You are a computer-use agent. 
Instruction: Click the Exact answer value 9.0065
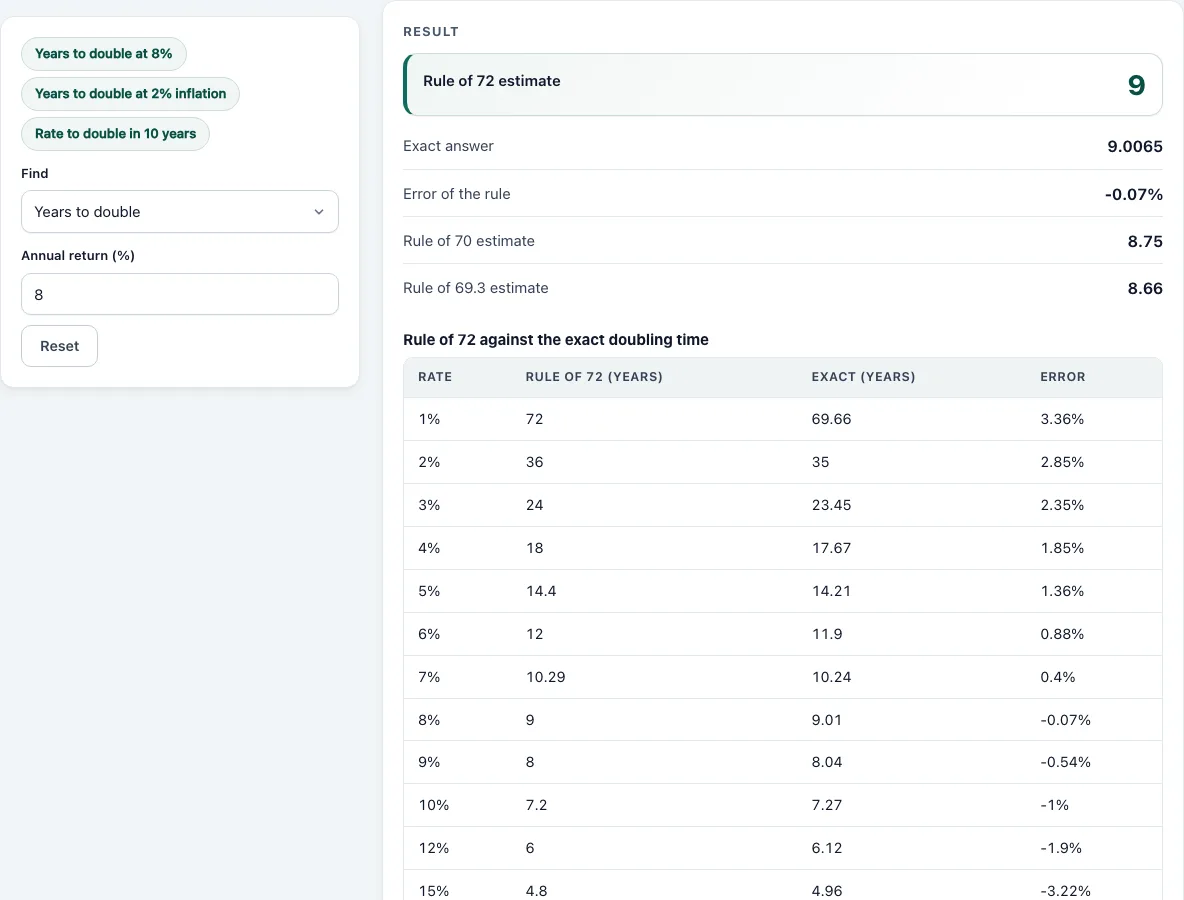coord(1134,146)
